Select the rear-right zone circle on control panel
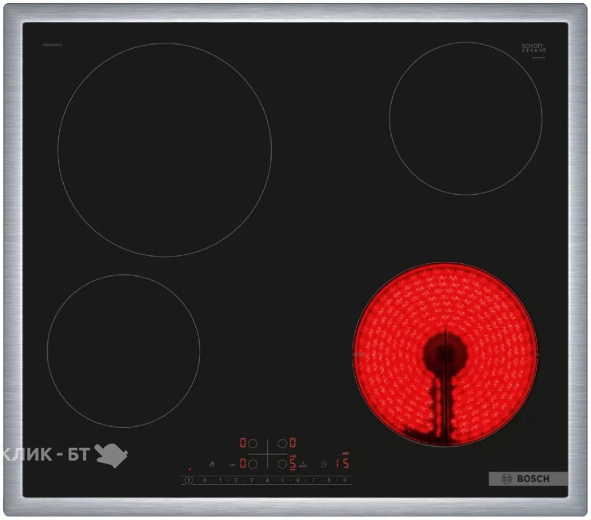 tap(282, 444)
